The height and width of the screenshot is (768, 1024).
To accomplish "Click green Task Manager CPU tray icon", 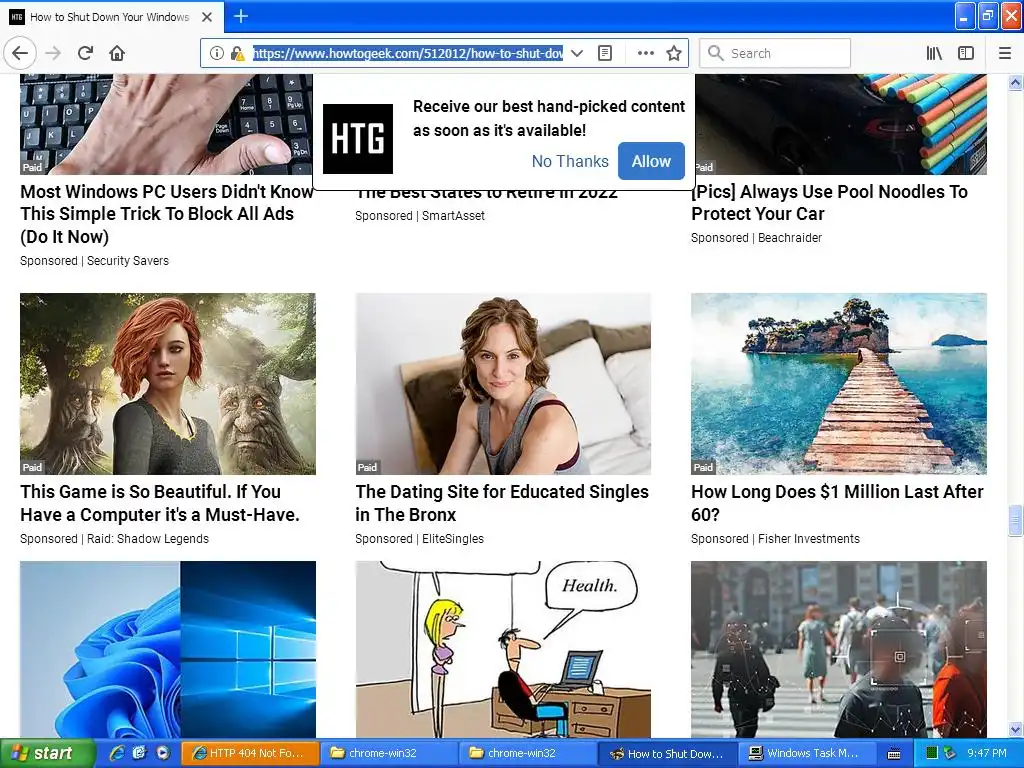I will (932, 754).
